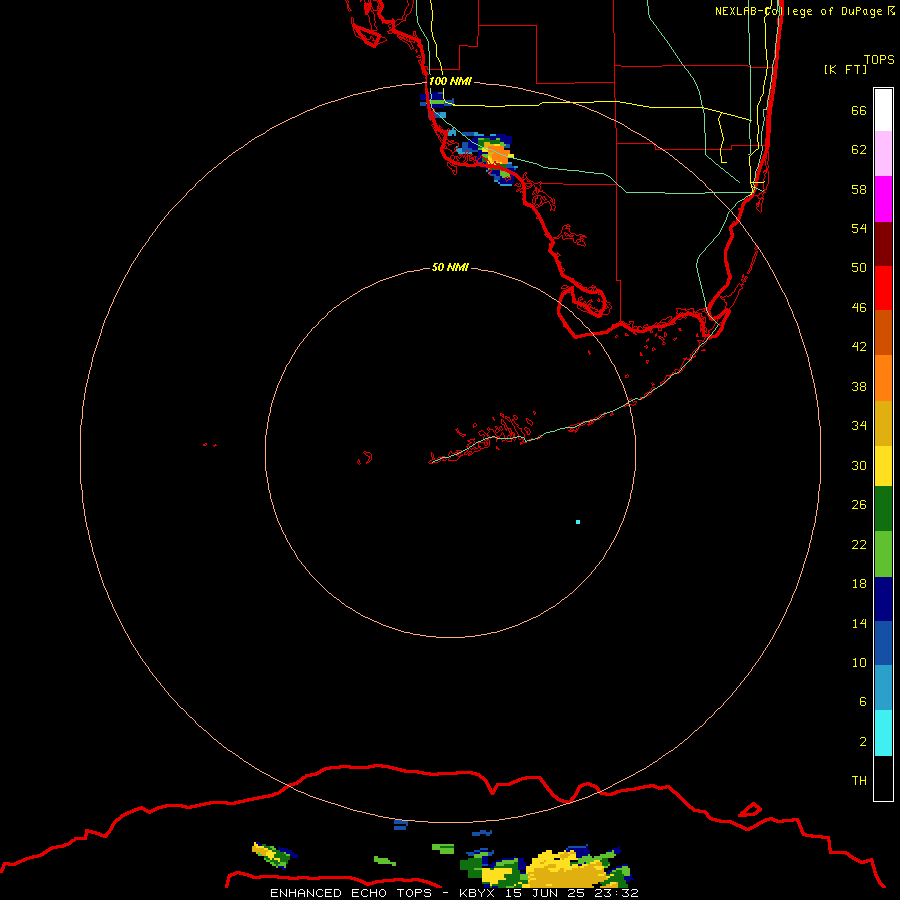
Task: Click the light green legend swatch near 22
Action: [883, 554]
